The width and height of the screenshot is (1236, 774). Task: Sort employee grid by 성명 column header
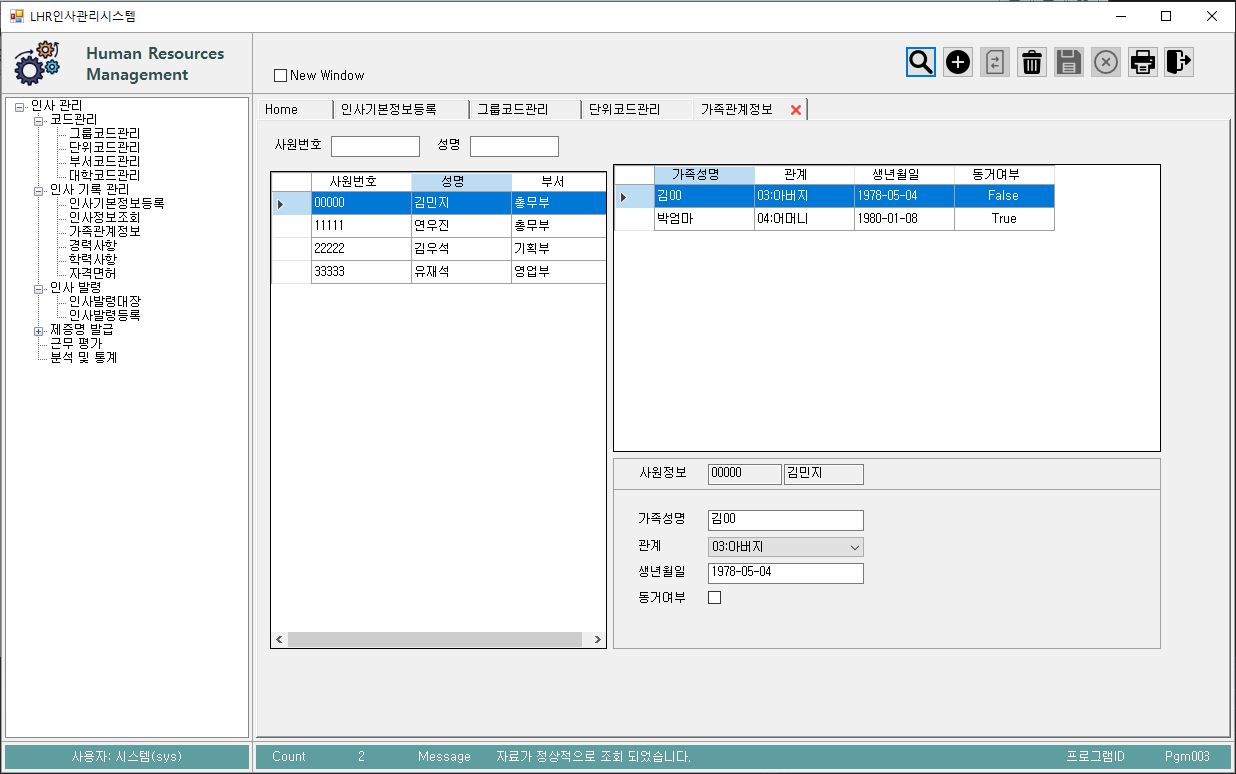pyautogui.click(x=461, y=182)
